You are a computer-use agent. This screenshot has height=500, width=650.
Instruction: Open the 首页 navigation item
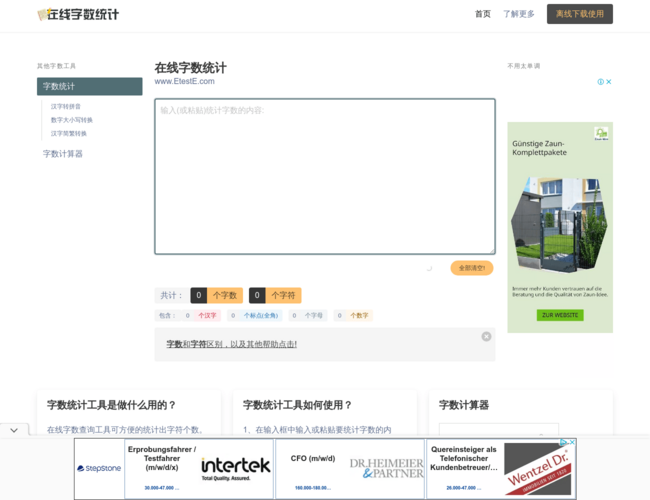482,14
